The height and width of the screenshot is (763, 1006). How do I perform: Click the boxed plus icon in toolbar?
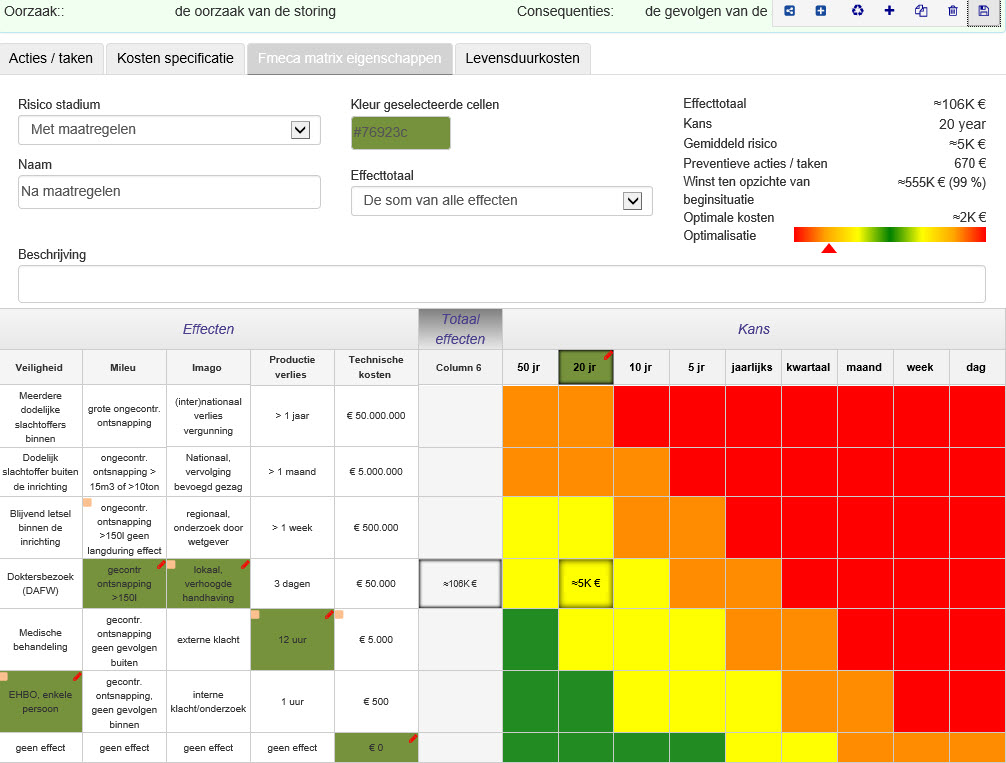(821, 11)
